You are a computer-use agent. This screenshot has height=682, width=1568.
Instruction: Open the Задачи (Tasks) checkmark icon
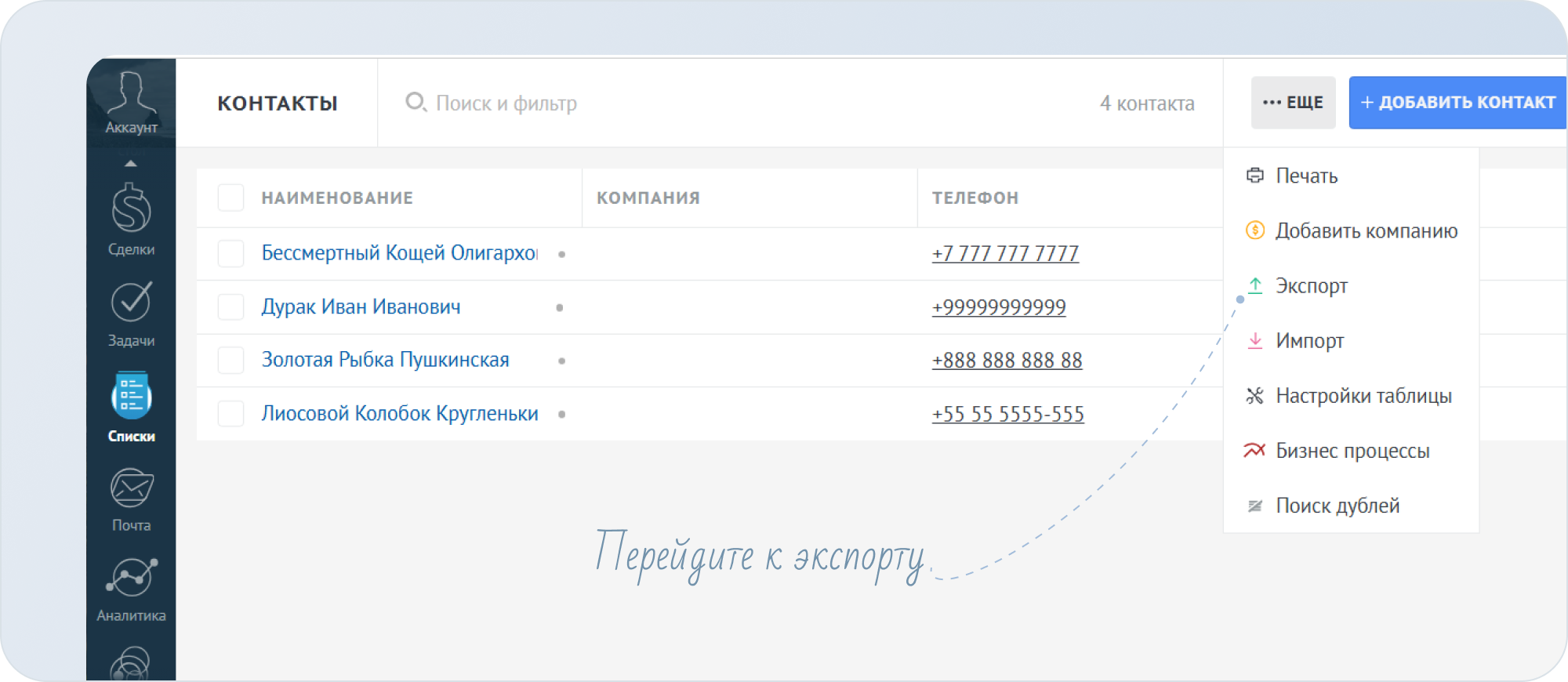131,303
